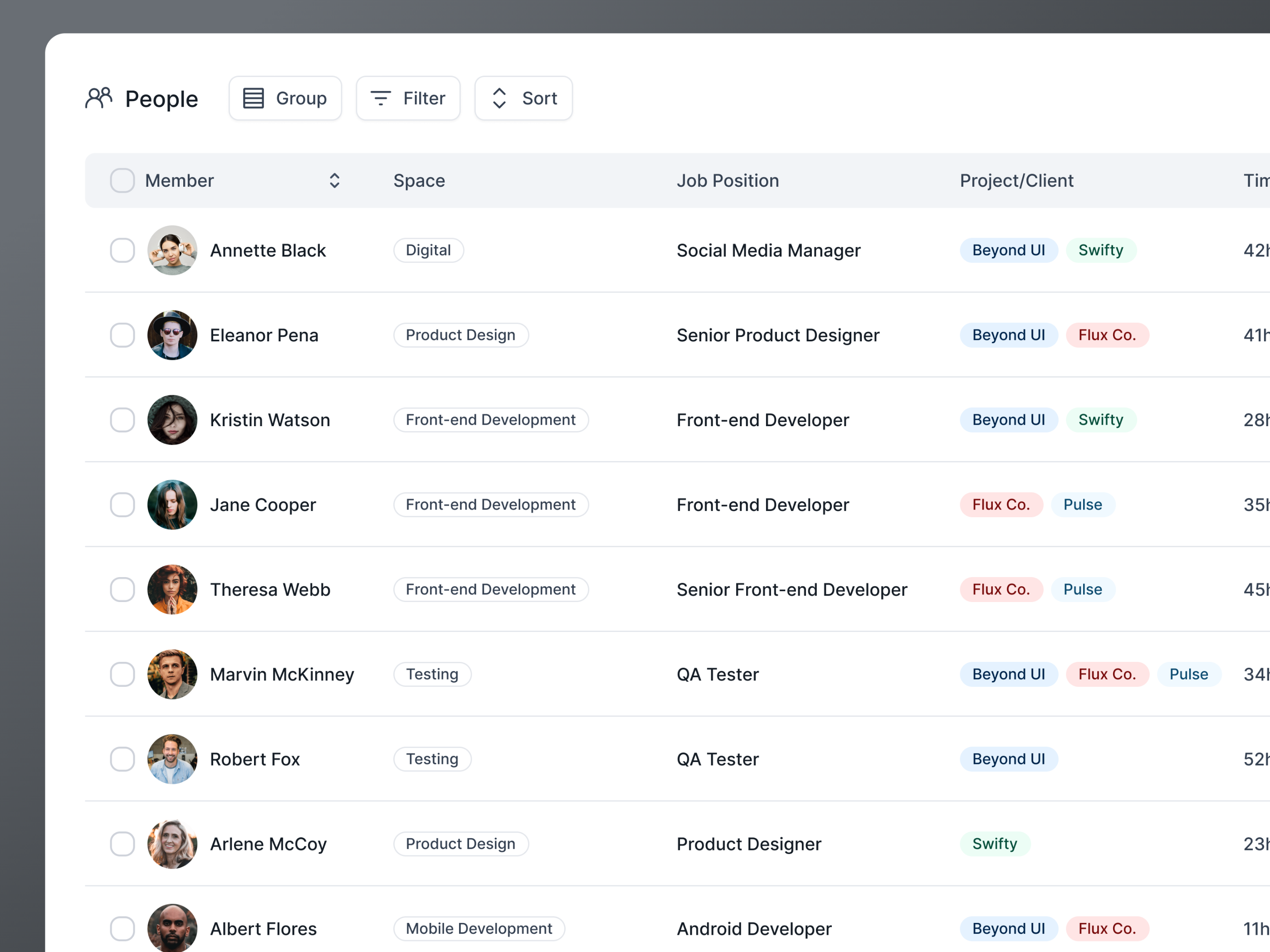Open the Sort dropdown
Image resolution: width=1270 pixels, height=952 pixels.
tap(523, 97)
